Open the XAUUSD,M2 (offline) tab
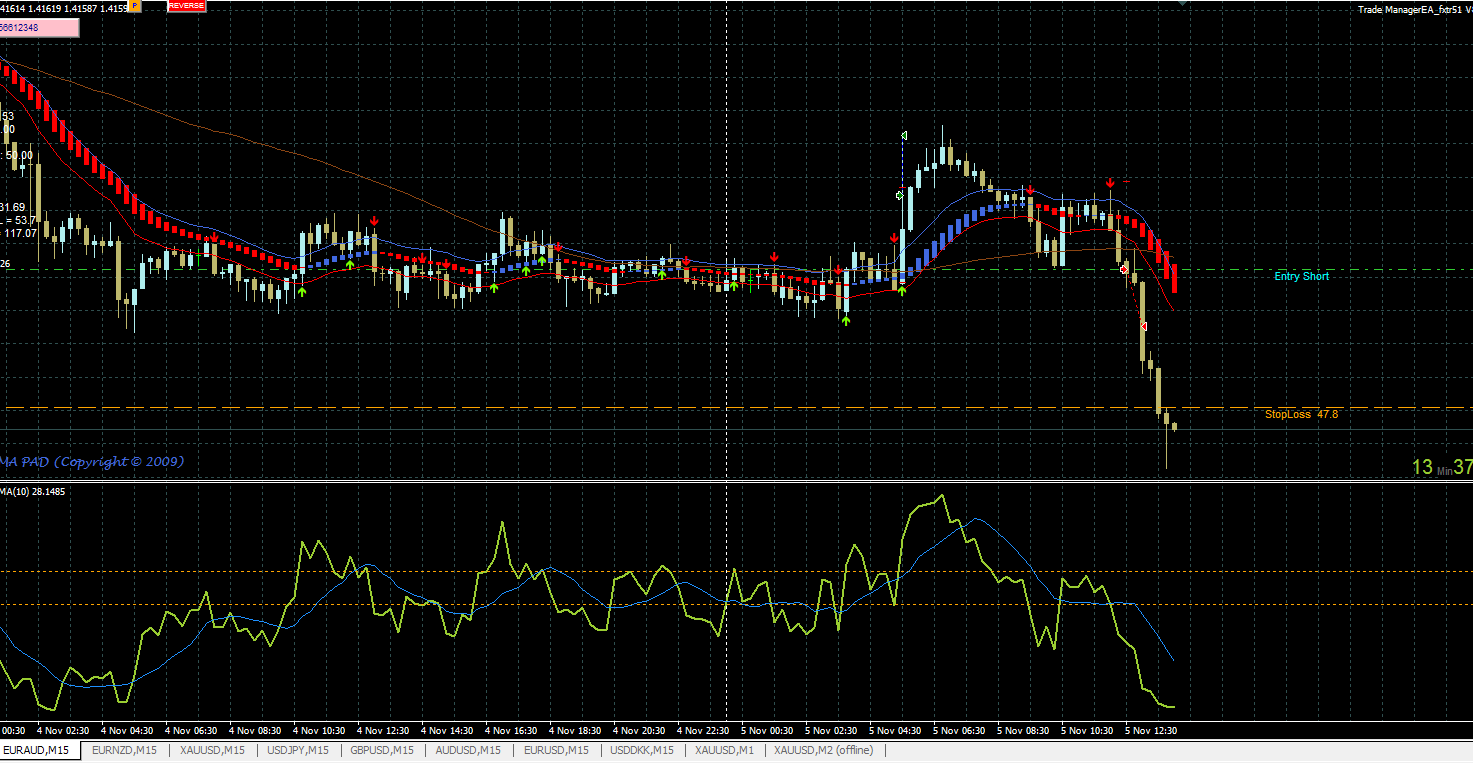Screen dimensions: 1473x763 click(x=823, y=750)
